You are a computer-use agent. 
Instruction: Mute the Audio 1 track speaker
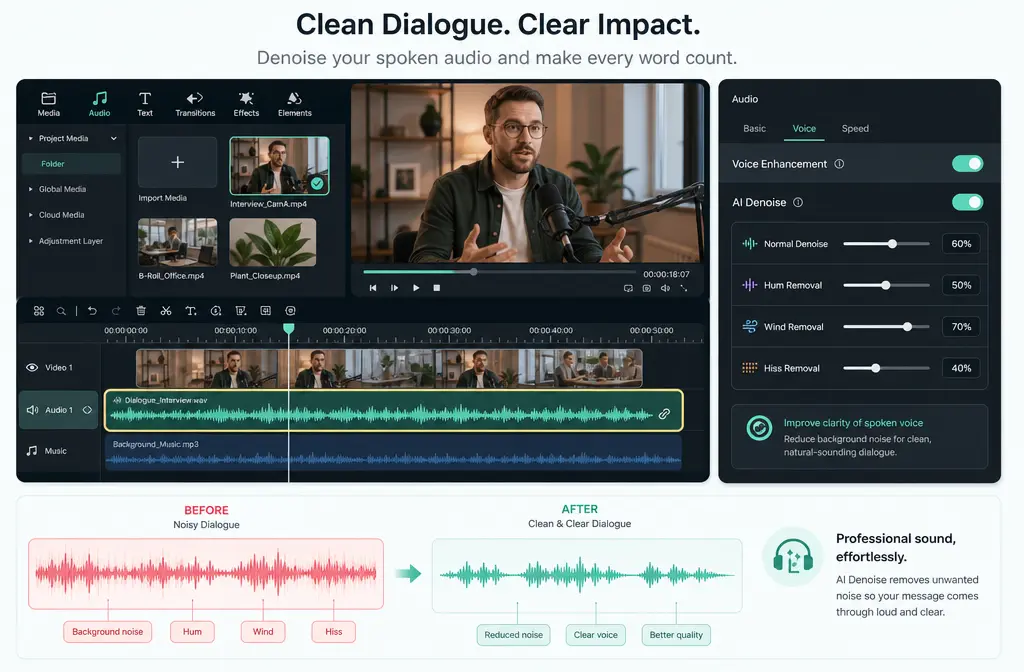33,410
